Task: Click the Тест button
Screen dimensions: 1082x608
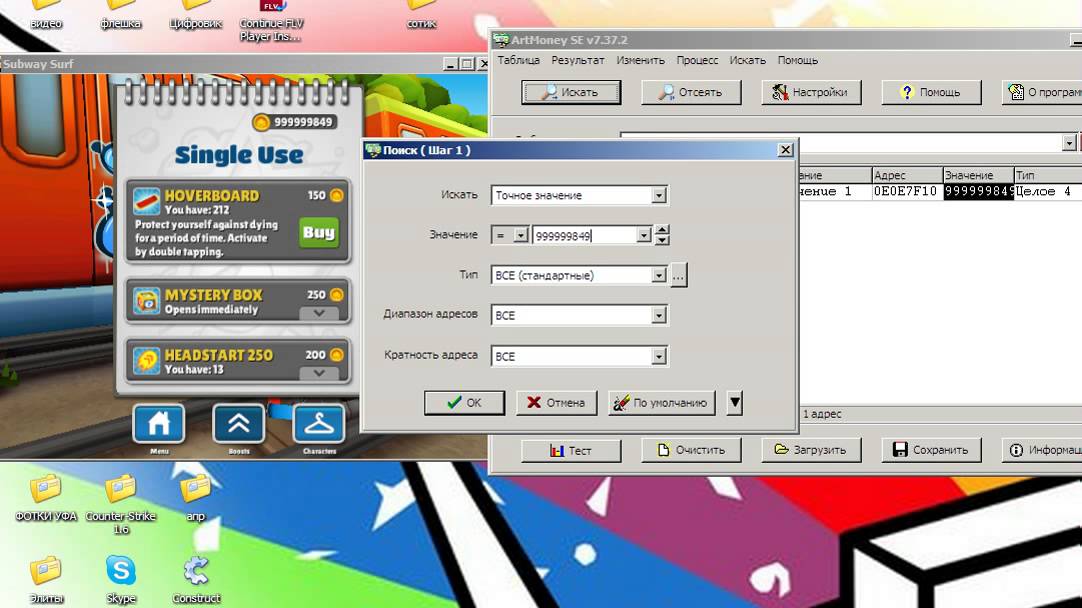Action: click(571, 450)
